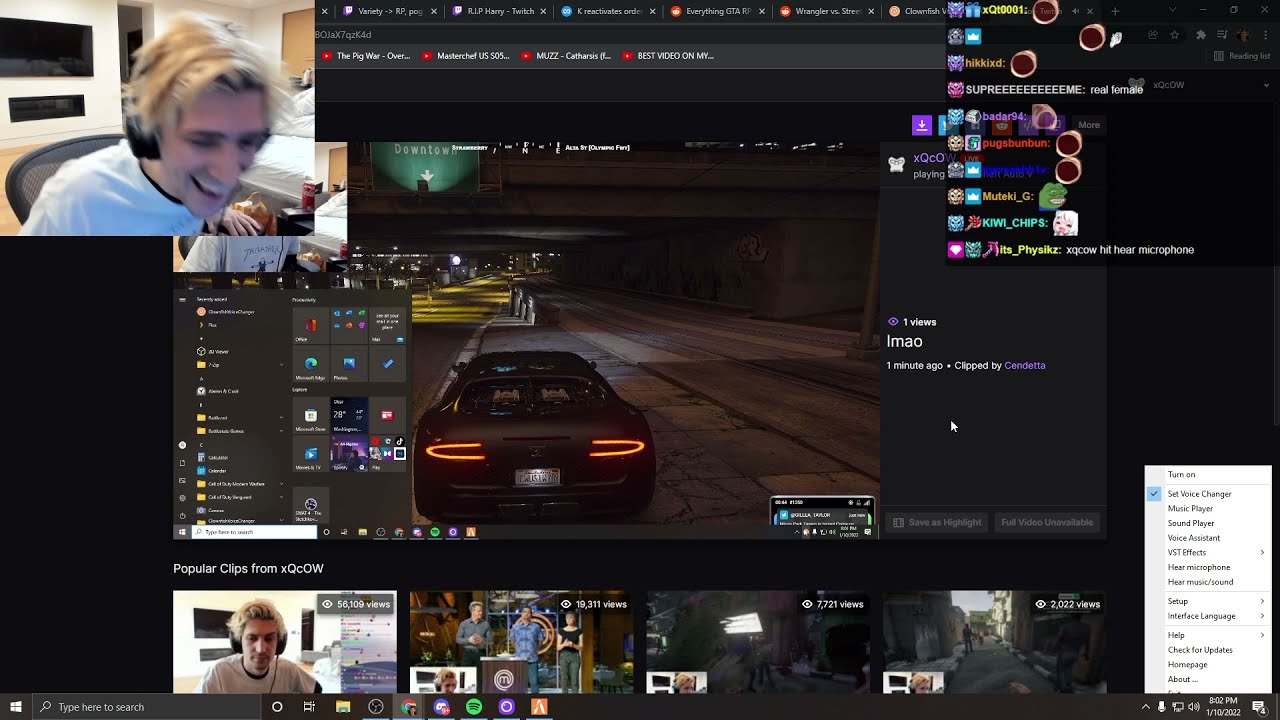The image size is (1280, 720).
Task: Open network status tray icon
Action: click(x=1178, y=707)
